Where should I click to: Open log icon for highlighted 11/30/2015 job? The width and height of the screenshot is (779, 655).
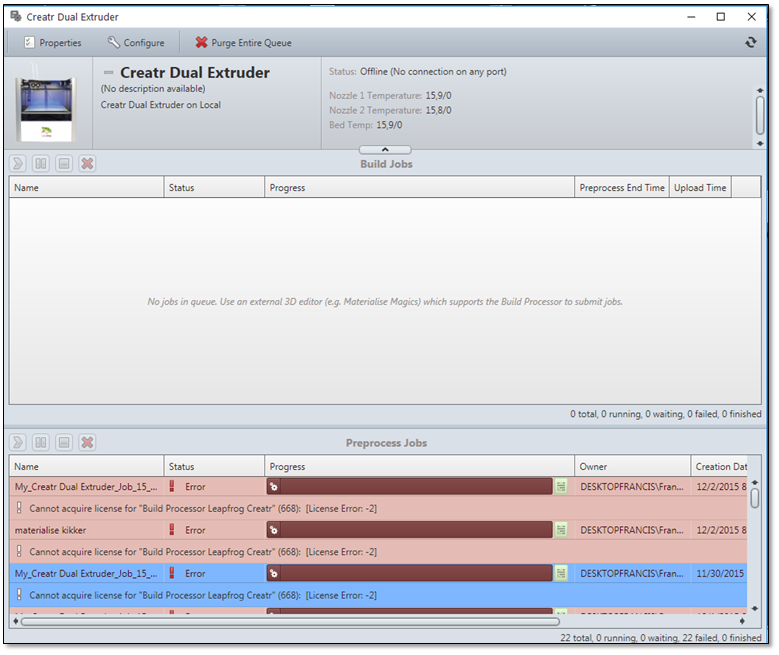tap(561, 573)
